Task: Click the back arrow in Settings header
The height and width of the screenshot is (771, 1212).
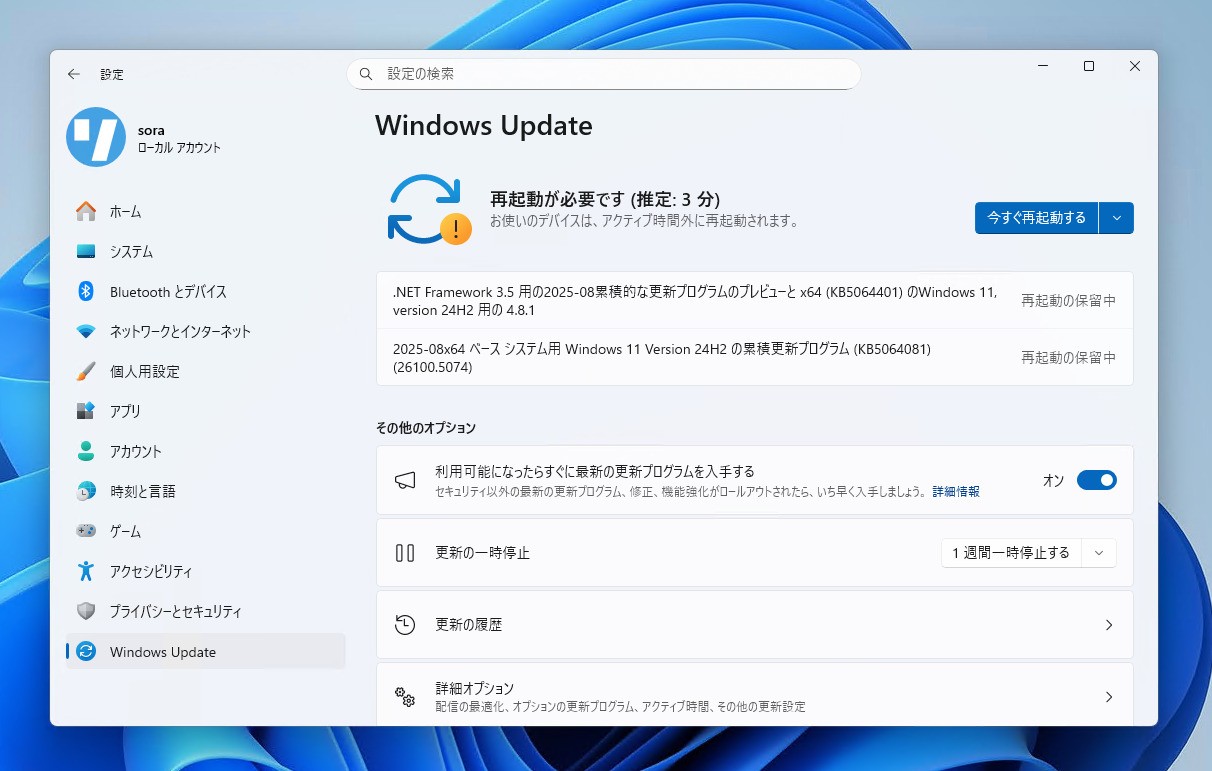Action: tap(73, 74)
